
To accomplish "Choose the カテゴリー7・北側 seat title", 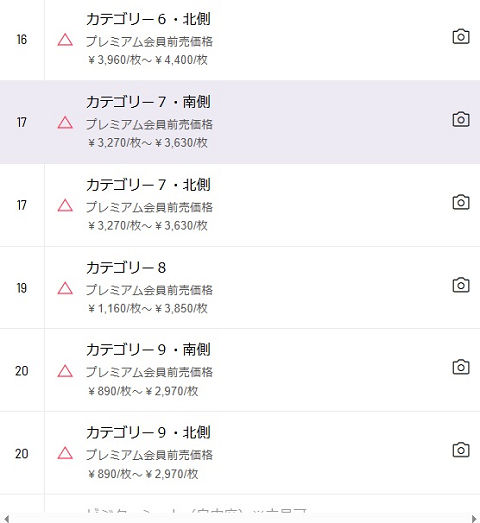I will pyautogui.click(x=148, y=185).
